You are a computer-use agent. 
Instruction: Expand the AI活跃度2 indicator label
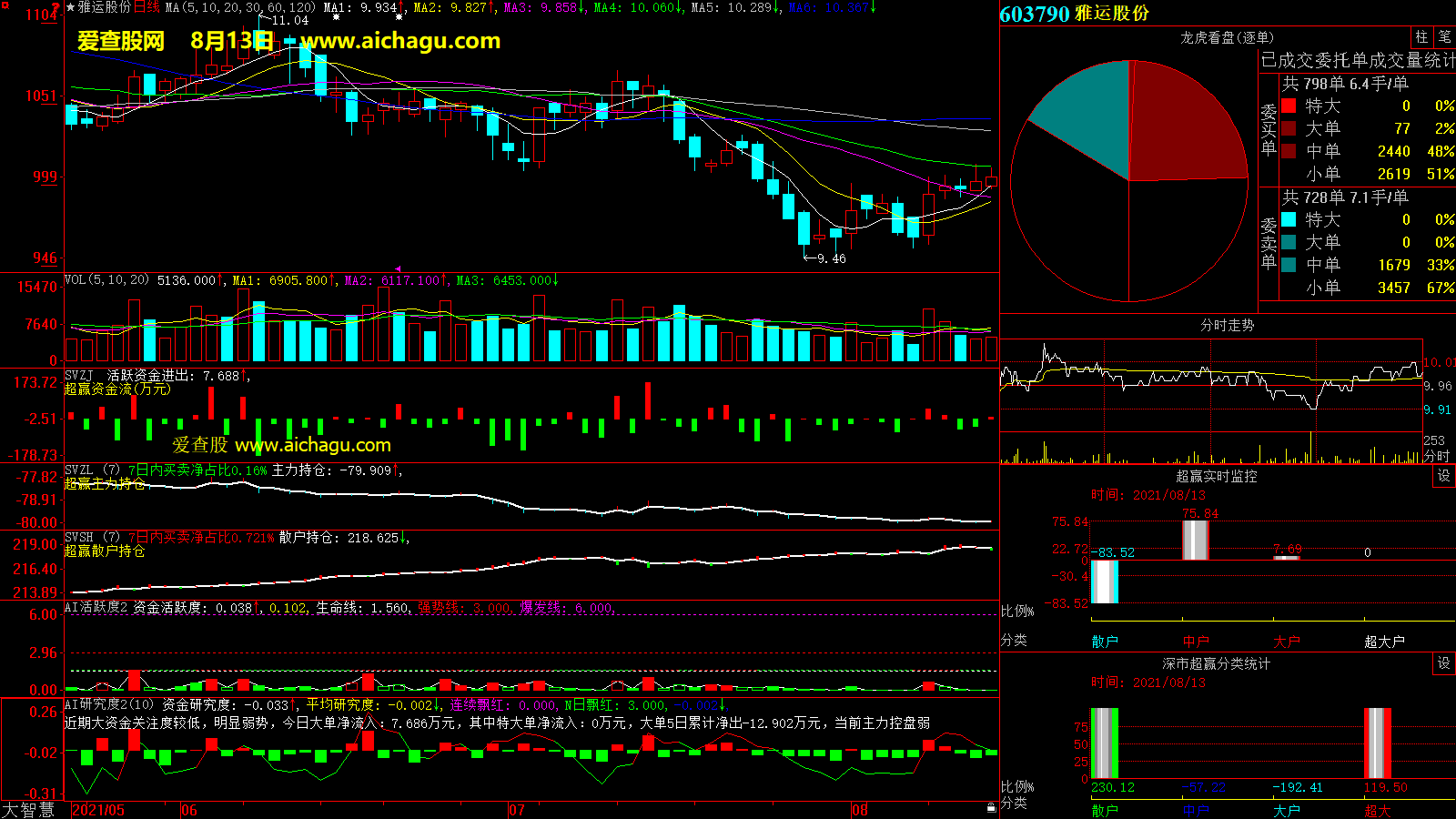click(x=96, y=607)
